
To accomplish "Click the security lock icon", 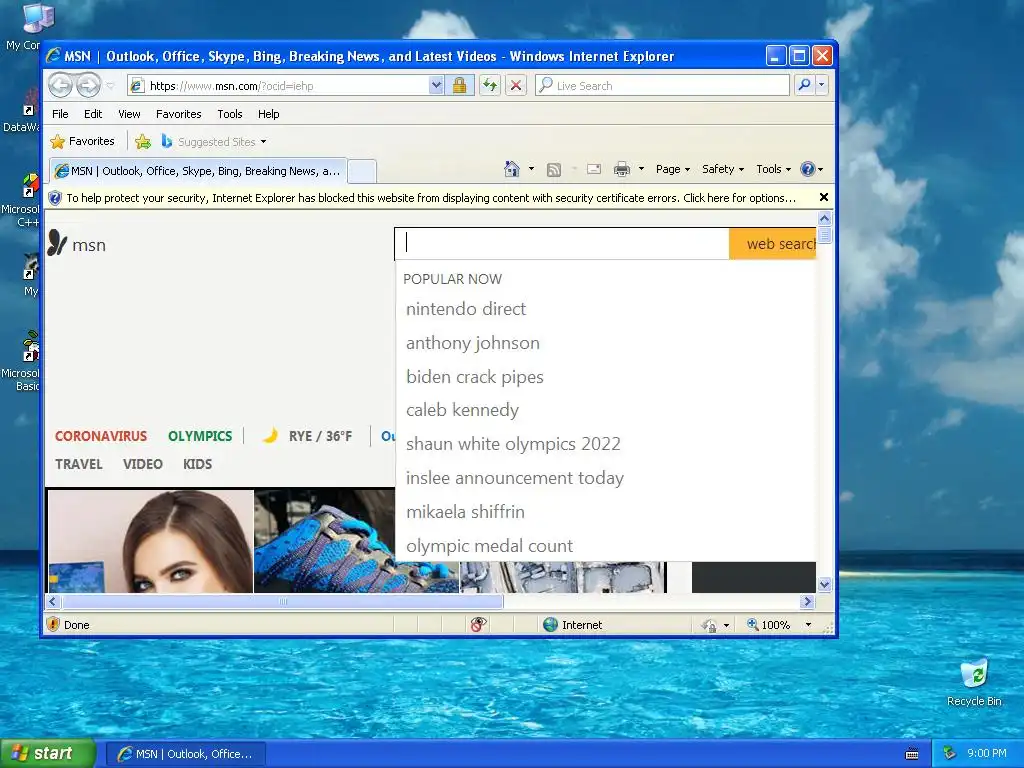I will (460, 86).
